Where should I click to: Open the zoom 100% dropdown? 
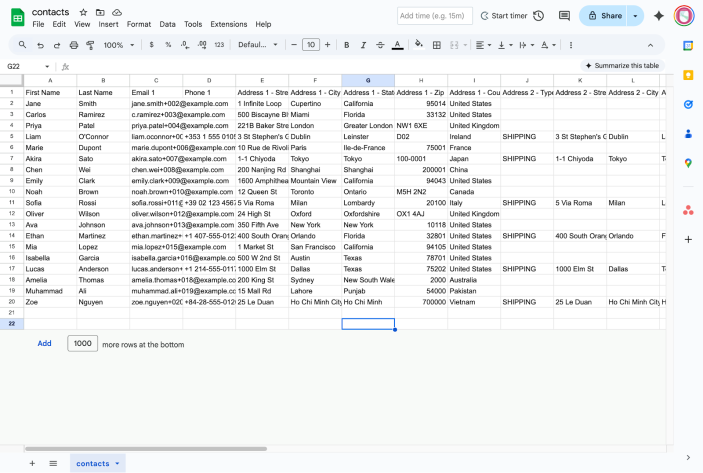pos(118,45)
